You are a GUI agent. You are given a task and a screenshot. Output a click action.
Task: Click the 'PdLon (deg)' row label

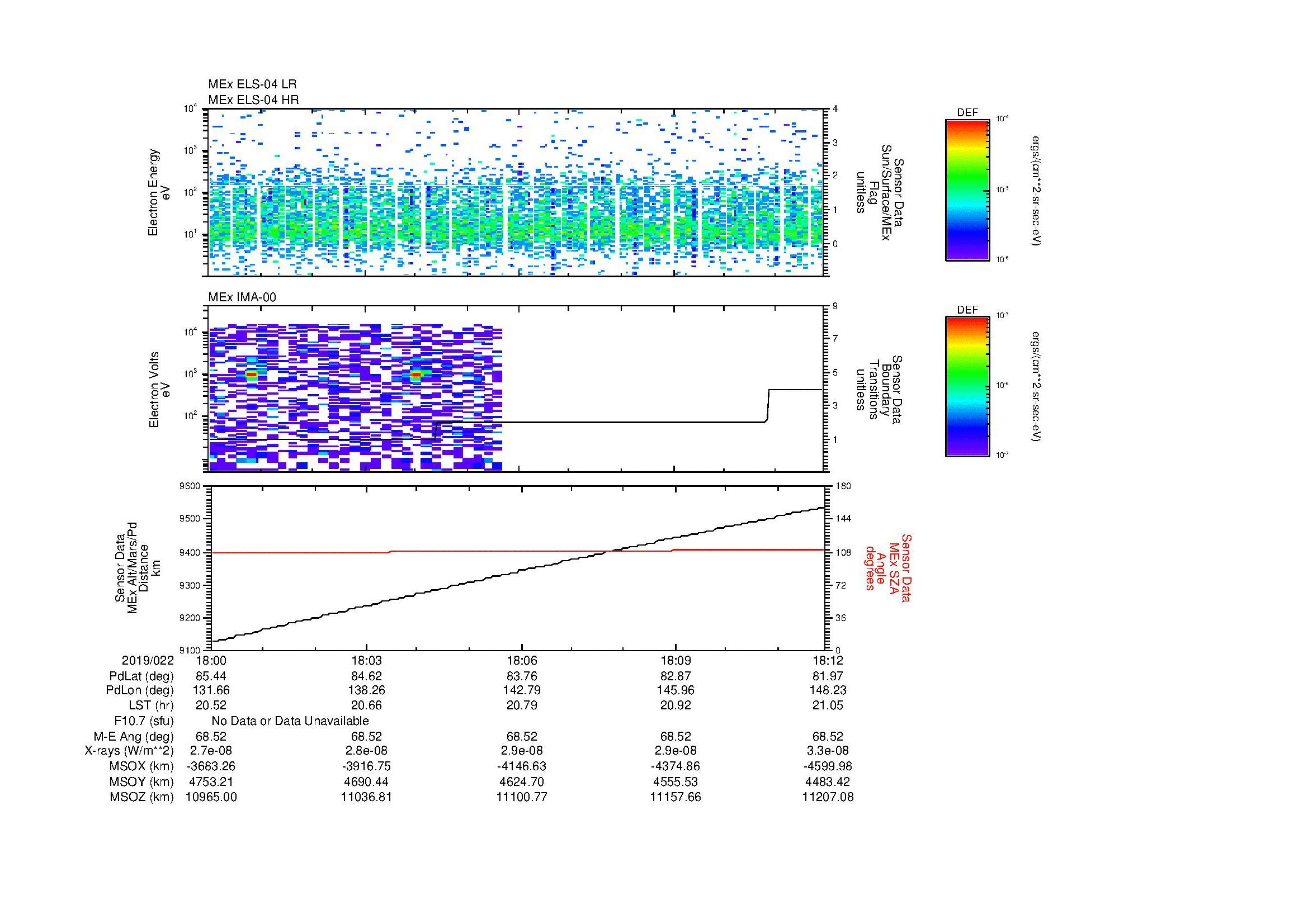click(x=140, y=690)
